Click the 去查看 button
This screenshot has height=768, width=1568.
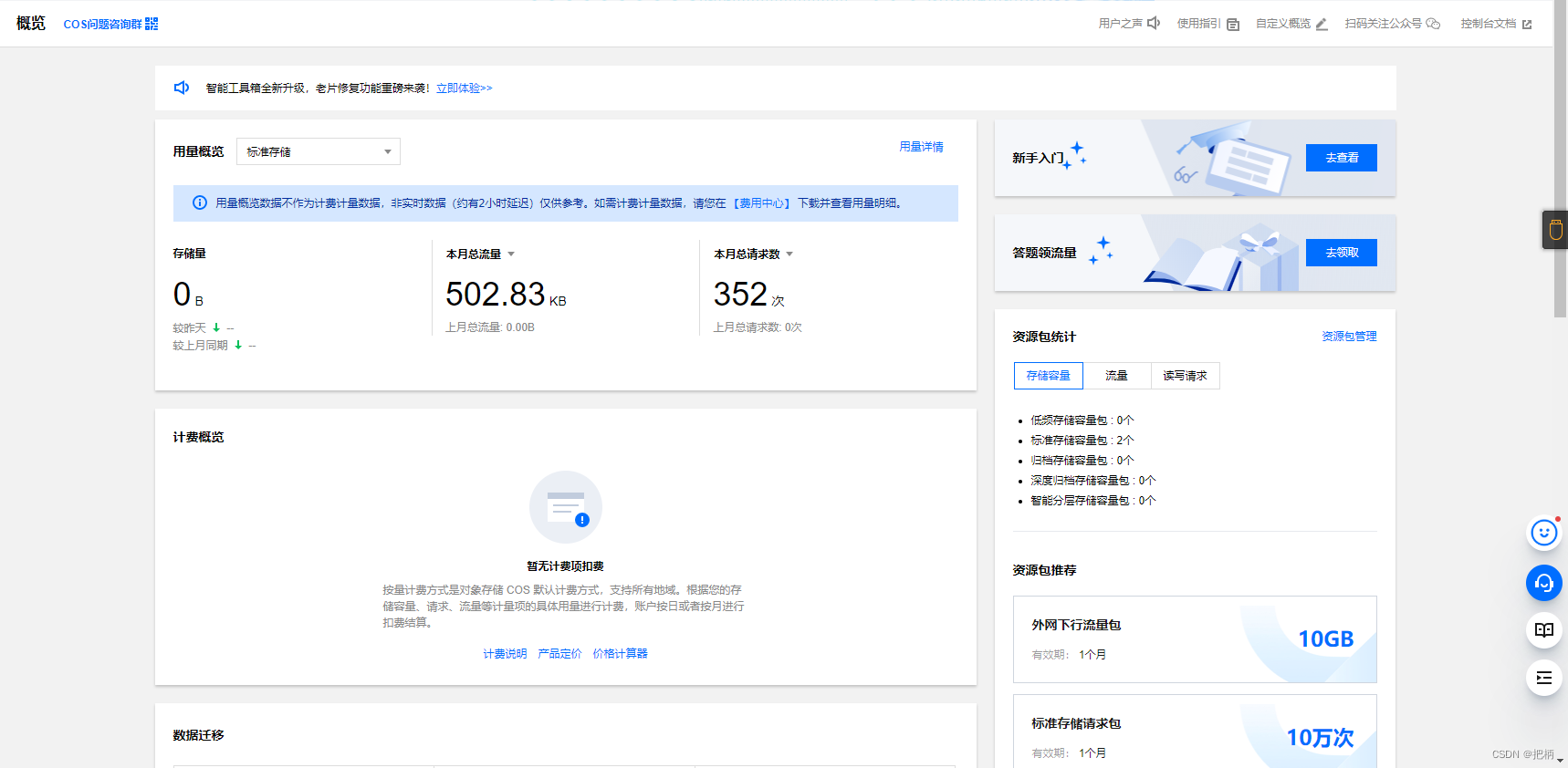coord(1342,158)
